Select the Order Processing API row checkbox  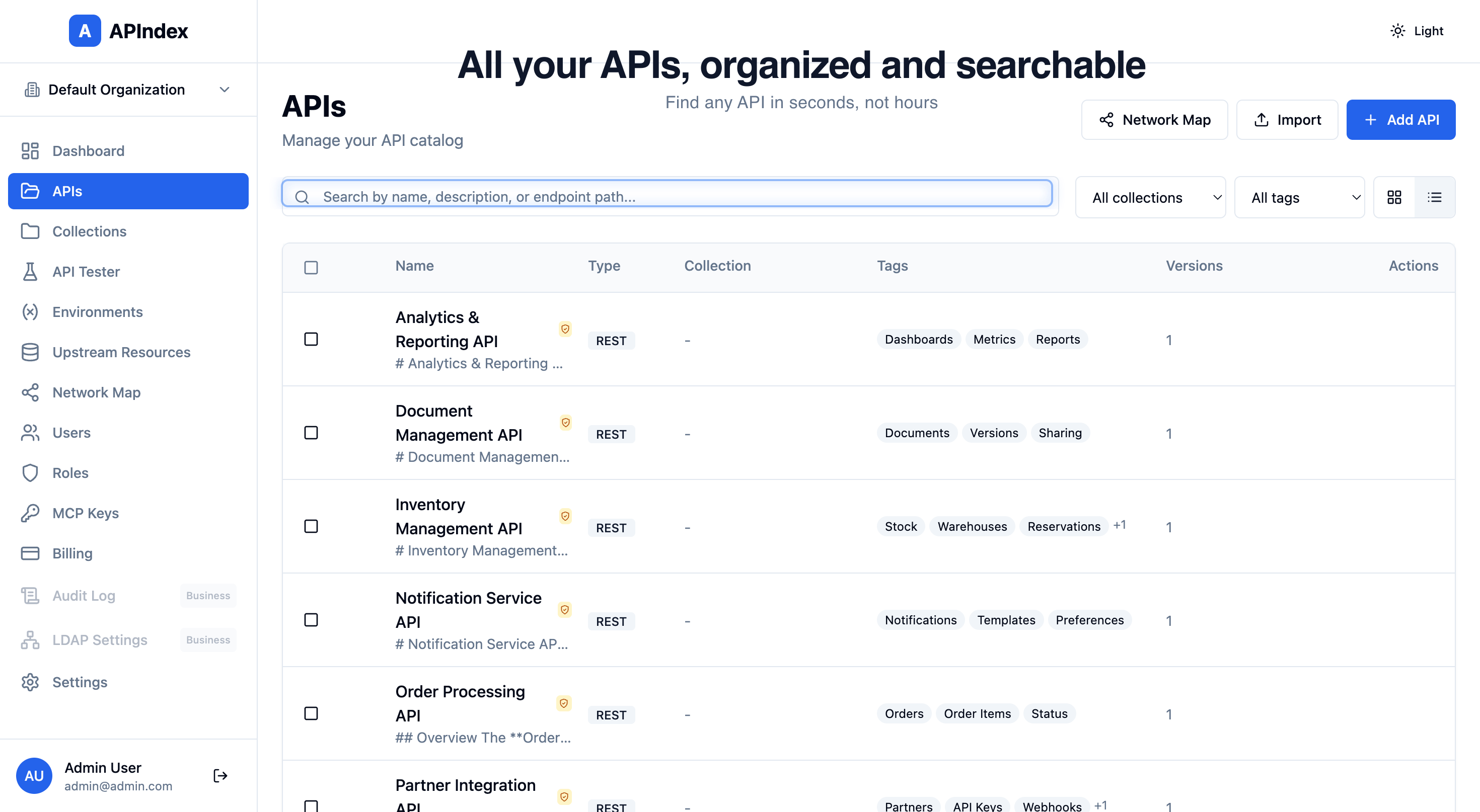(311, 714)
